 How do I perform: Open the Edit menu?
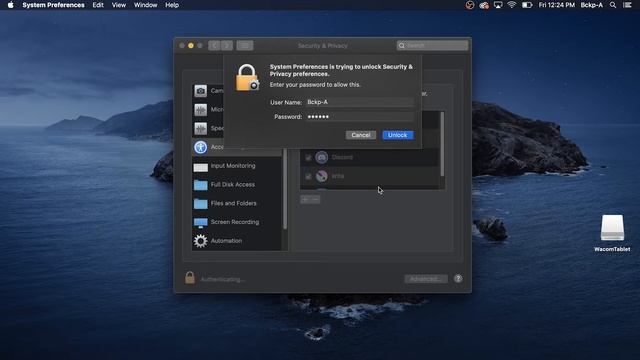pyautogui.click(x=98, y=5)
